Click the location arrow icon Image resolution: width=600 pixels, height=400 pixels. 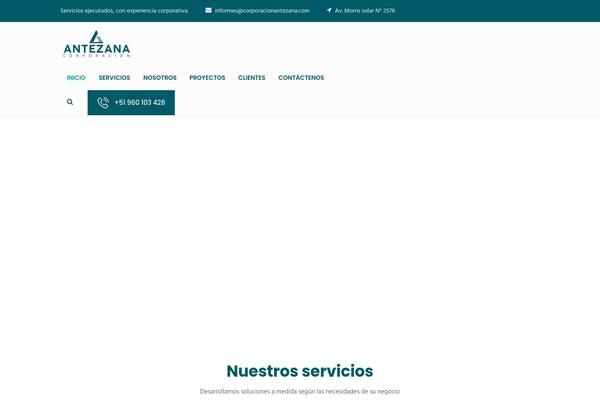coord(329,10)
